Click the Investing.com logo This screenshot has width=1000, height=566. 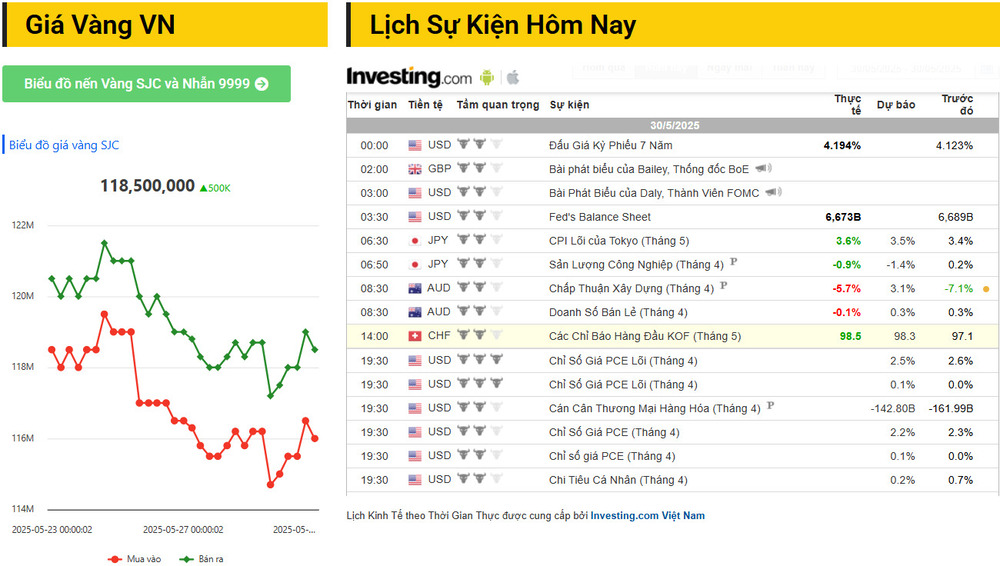click(x=409, y=77)
